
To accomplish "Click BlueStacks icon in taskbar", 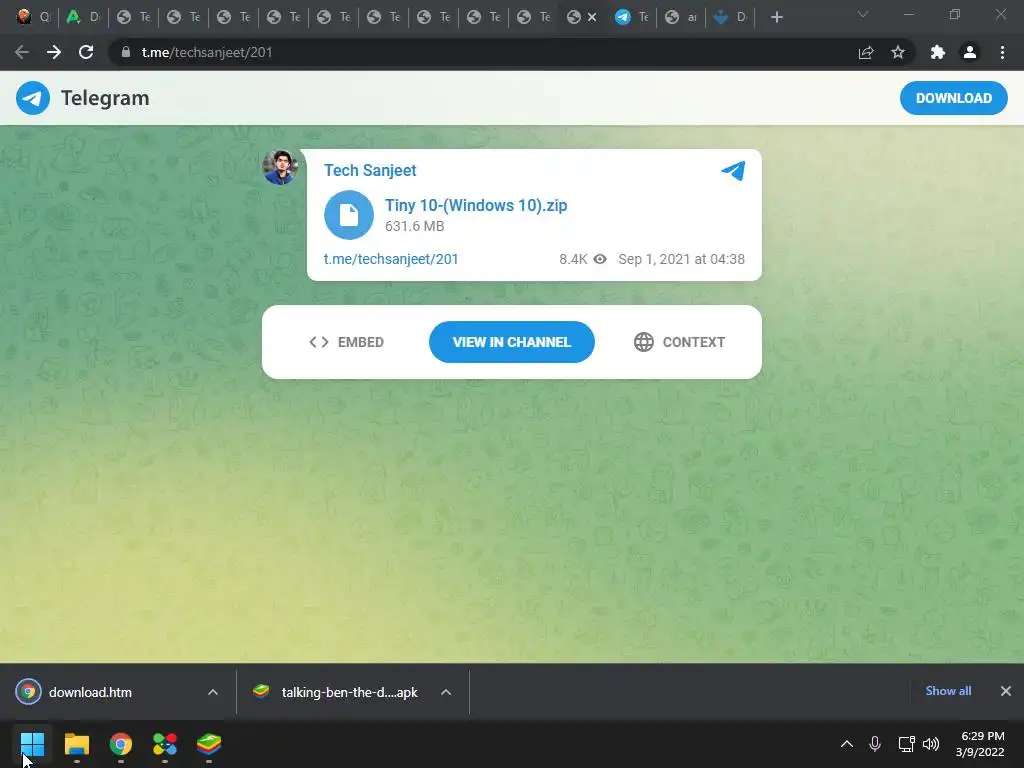I will coord(209,744).
